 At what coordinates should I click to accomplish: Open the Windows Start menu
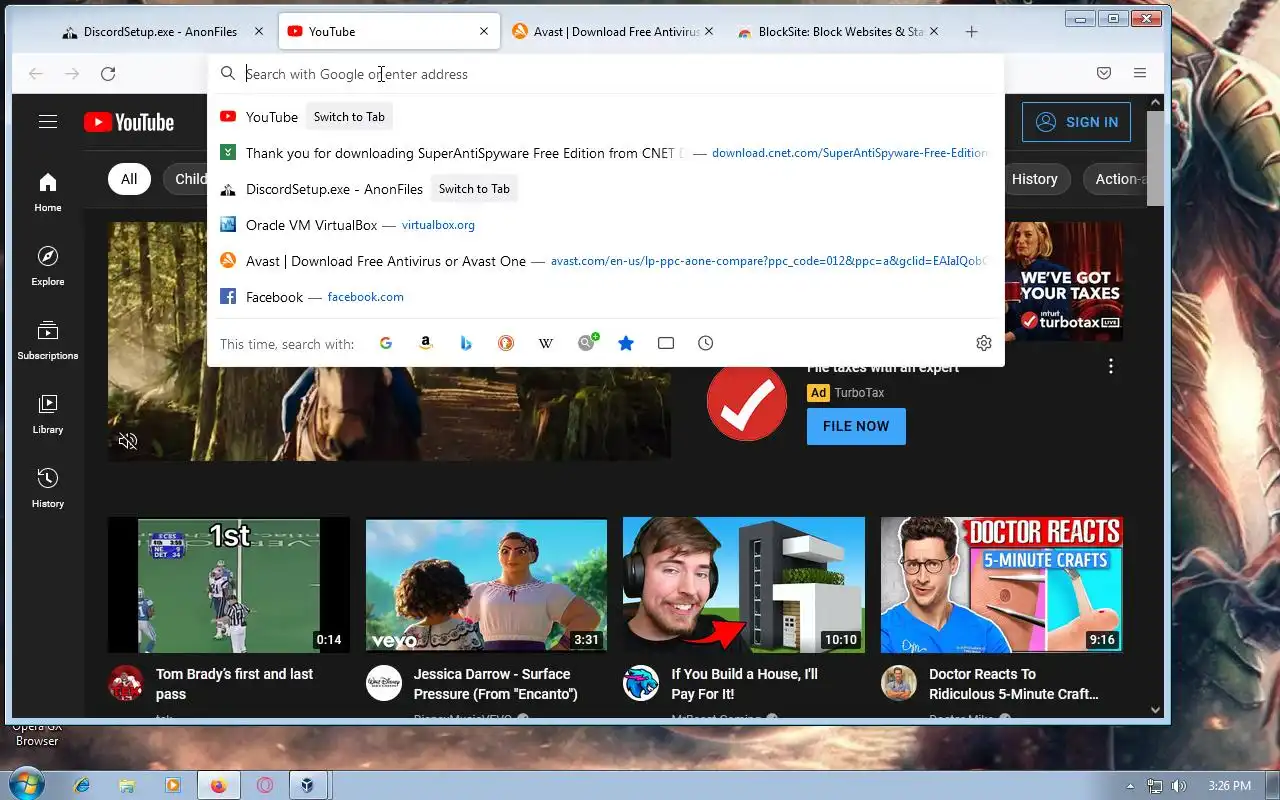coord(25,784)
